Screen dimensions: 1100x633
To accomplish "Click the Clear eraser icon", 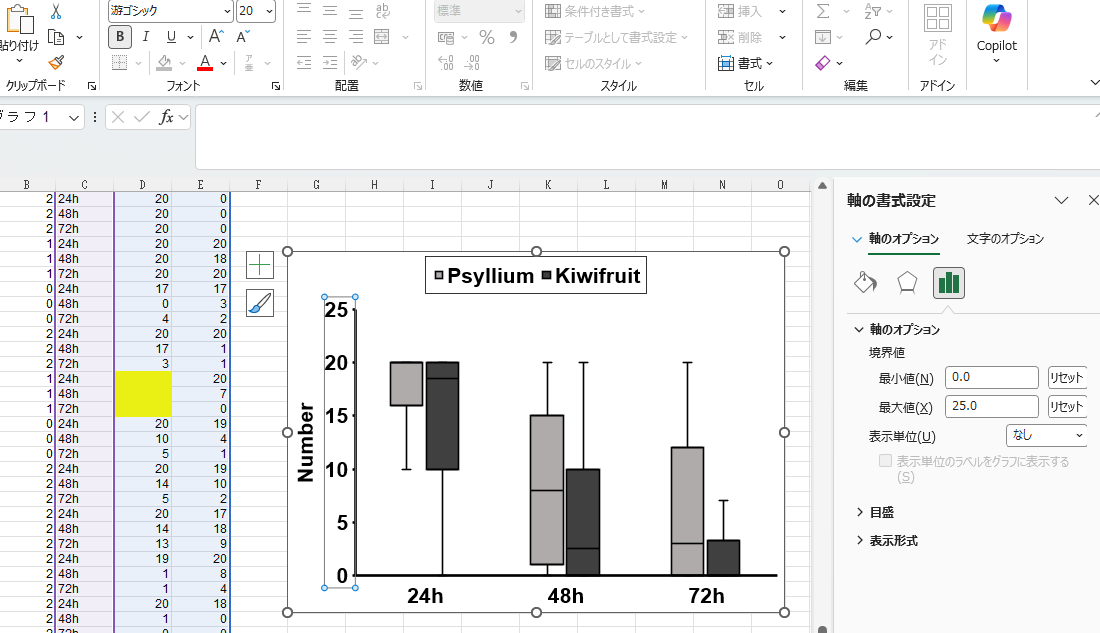I will [x=823, y=63].
